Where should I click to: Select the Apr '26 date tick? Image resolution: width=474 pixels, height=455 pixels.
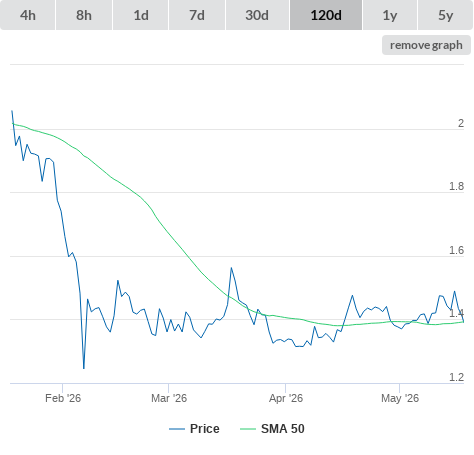286,398
